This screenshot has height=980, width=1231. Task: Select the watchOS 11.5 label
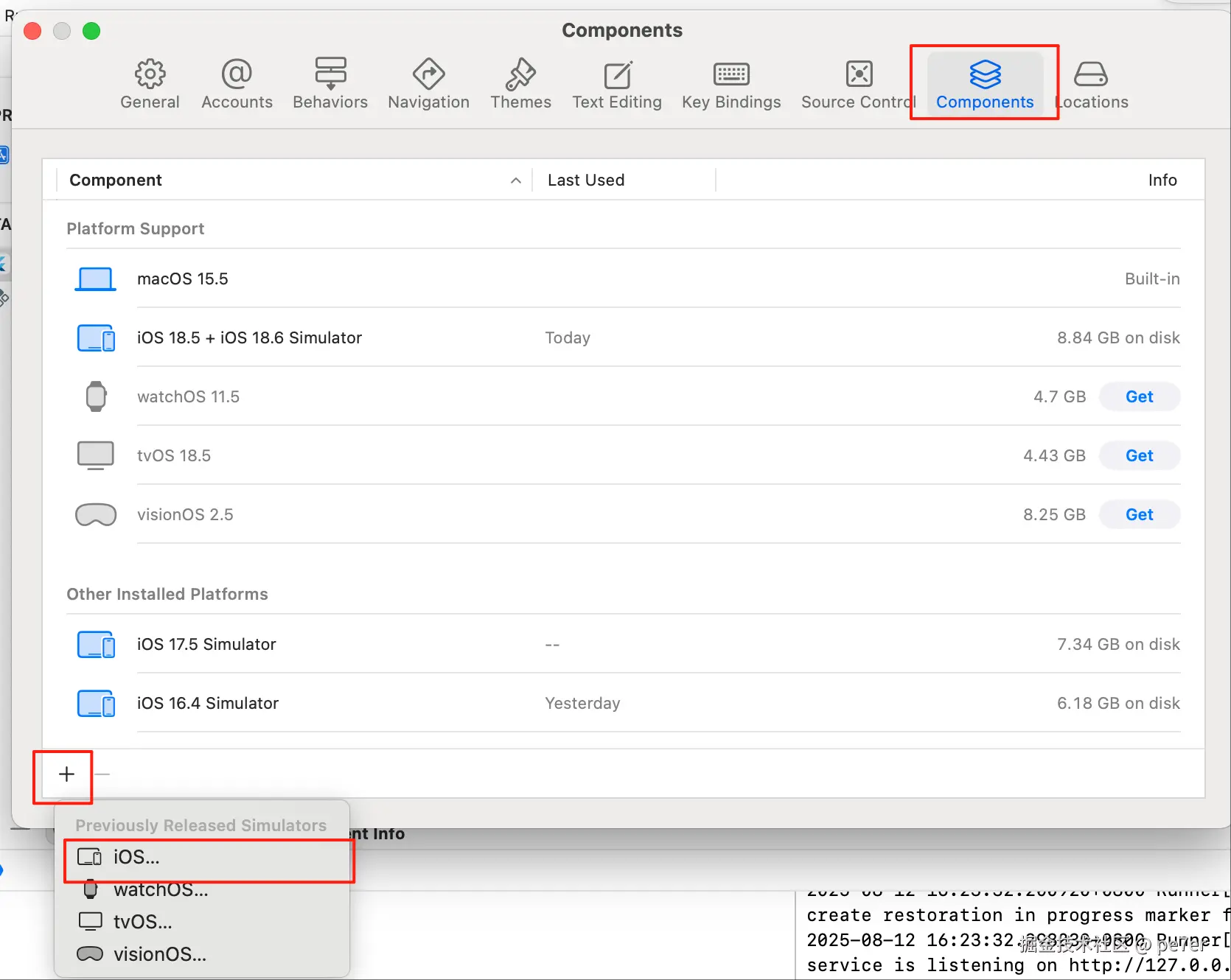point(188,396)
